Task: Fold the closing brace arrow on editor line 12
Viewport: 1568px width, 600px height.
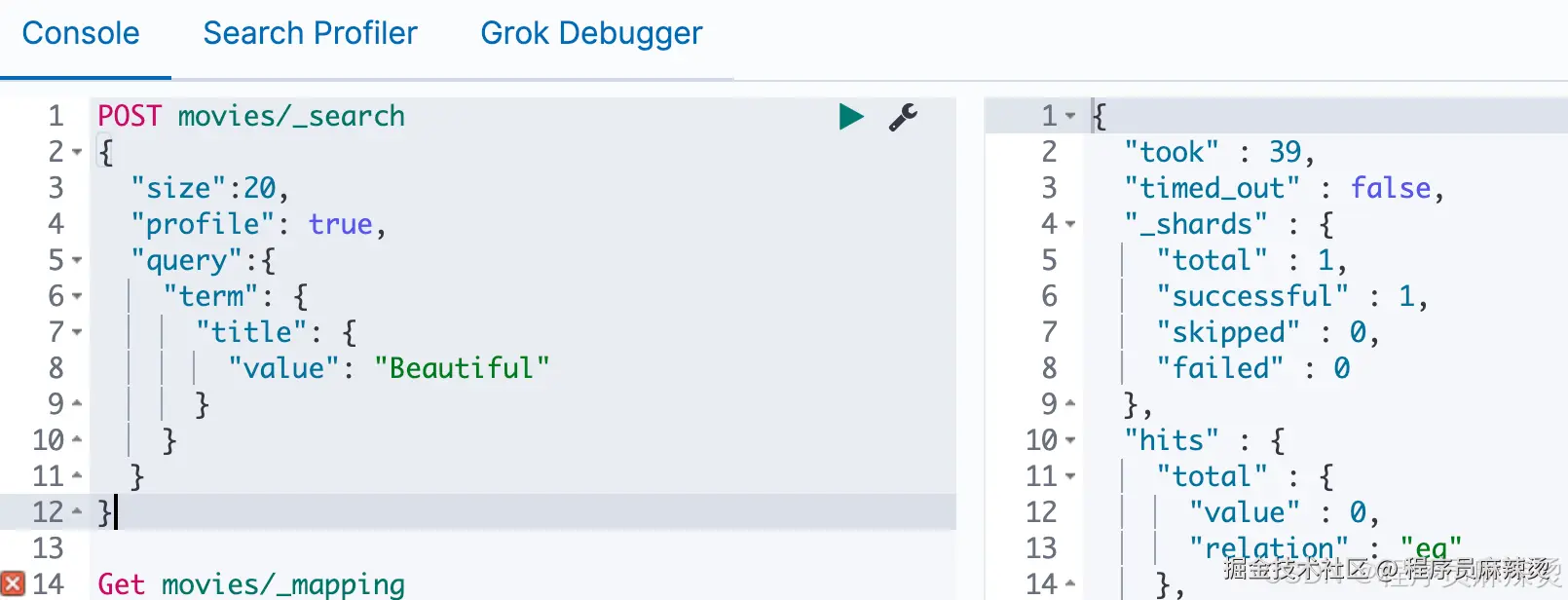Action: pos(77,512)
